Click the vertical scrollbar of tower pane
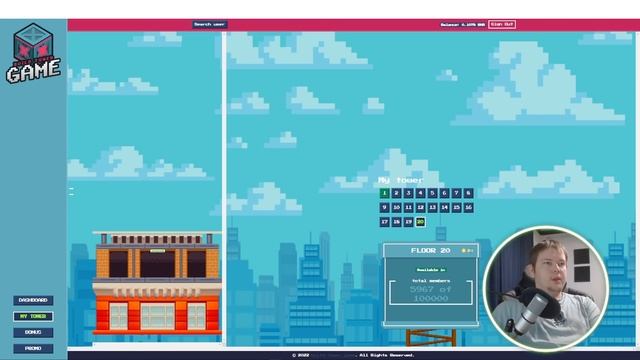The height and width of the screenshot is (360, 640). [x=224, y=188]
